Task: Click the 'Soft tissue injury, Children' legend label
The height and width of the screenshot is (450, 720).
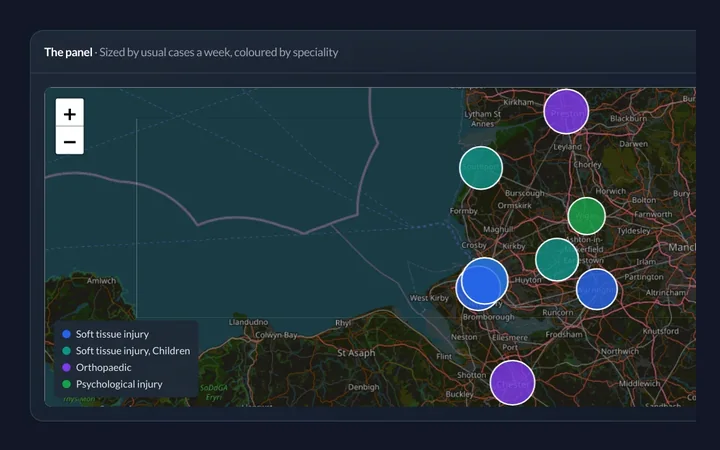Action: 133,351
